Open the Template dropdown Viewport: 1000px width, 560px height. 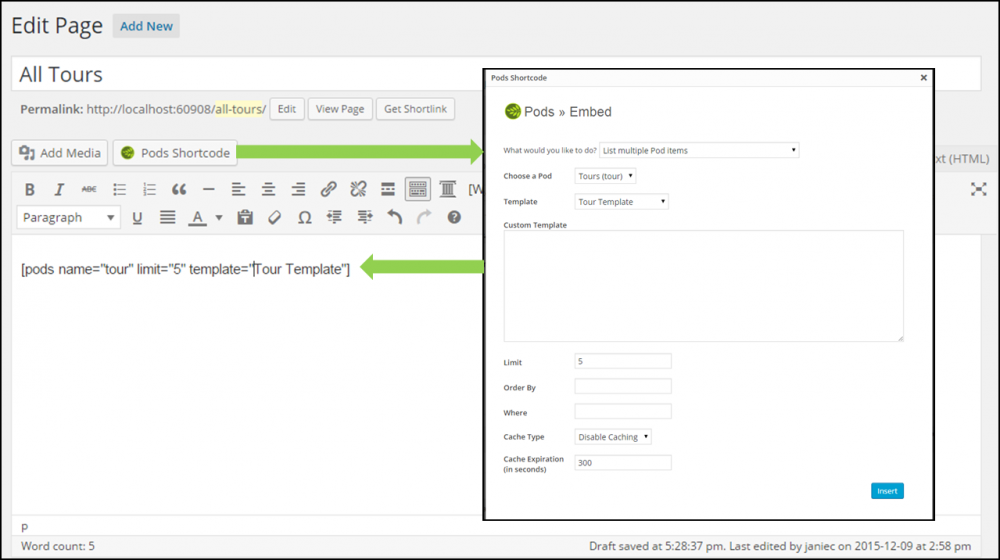pyautogui.click(x=621, y=202)
